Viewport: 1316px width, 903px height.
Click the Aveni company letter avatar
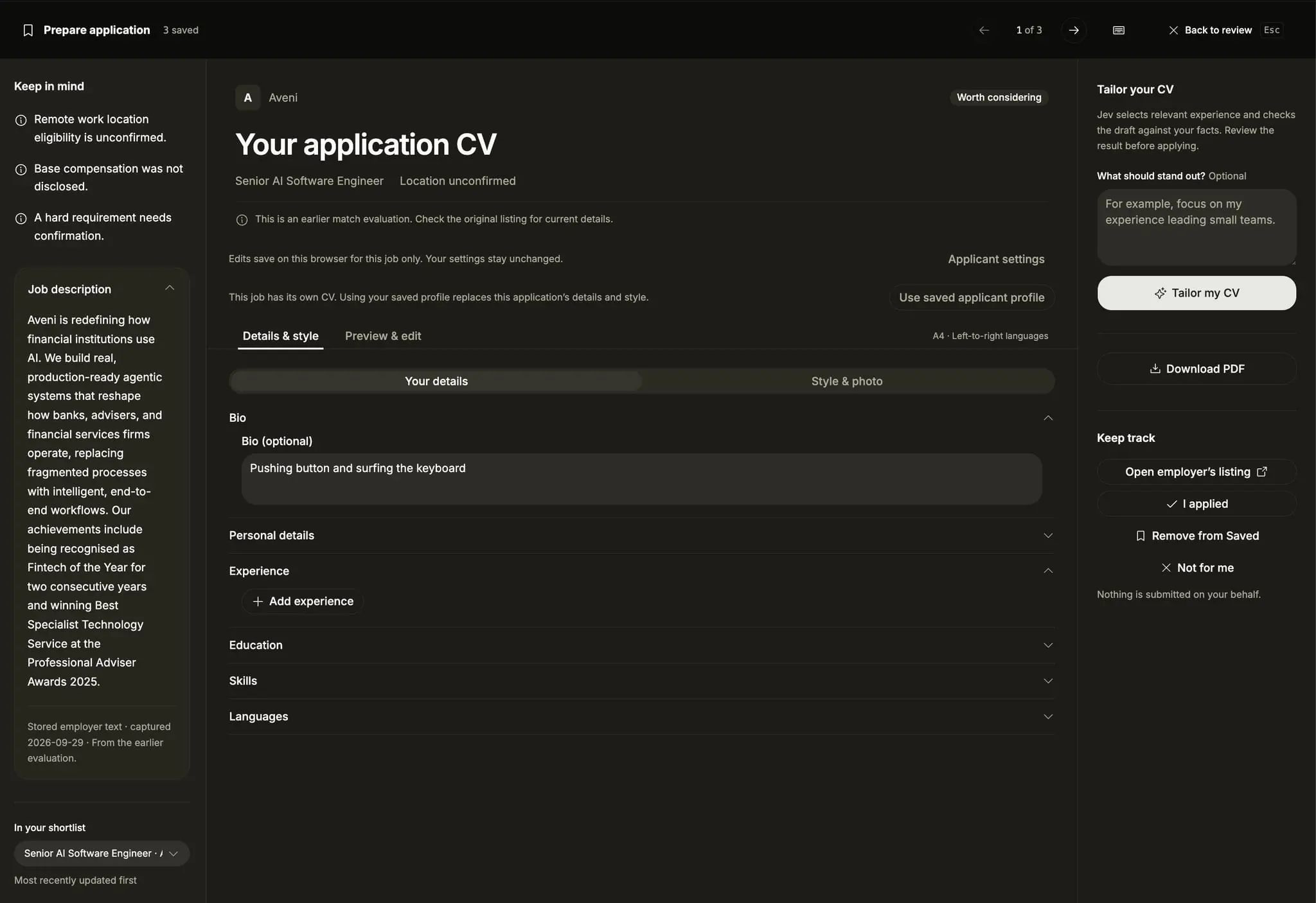click(x=247, y=98)
